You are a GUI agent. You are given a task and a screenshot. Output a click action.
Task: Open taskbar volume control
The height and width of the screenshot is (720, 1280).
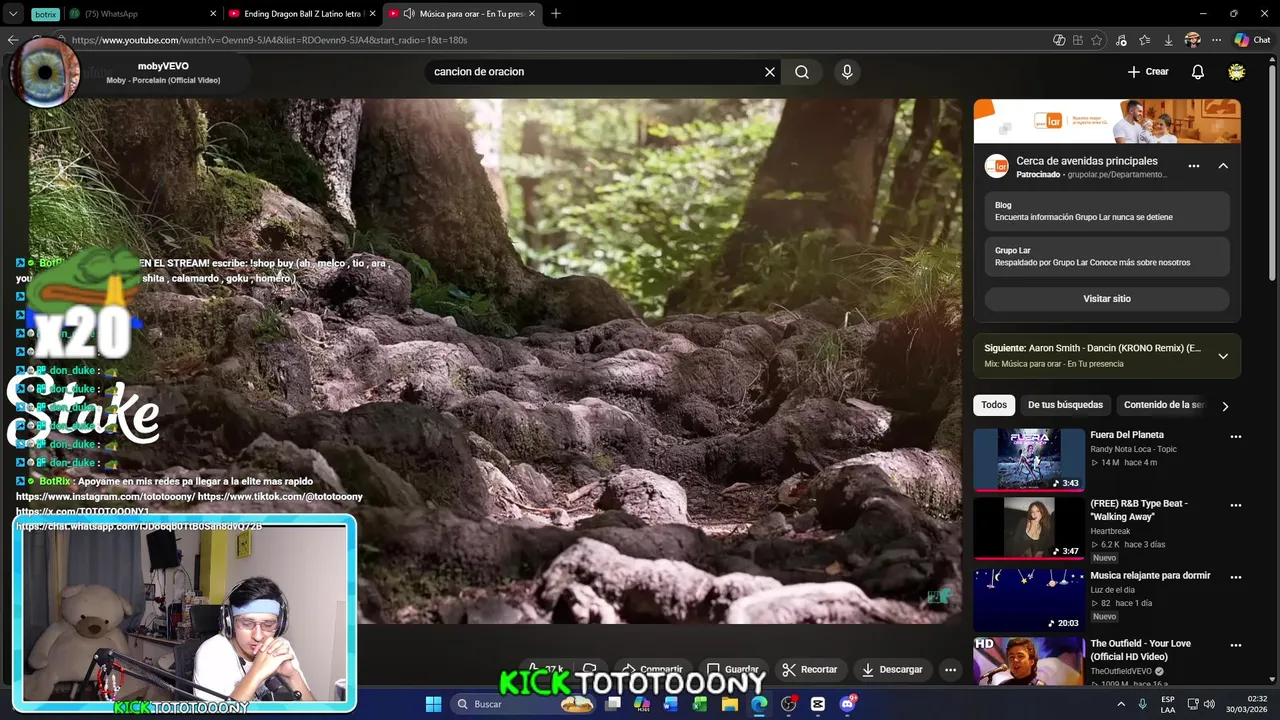(x=1209, y=704)
